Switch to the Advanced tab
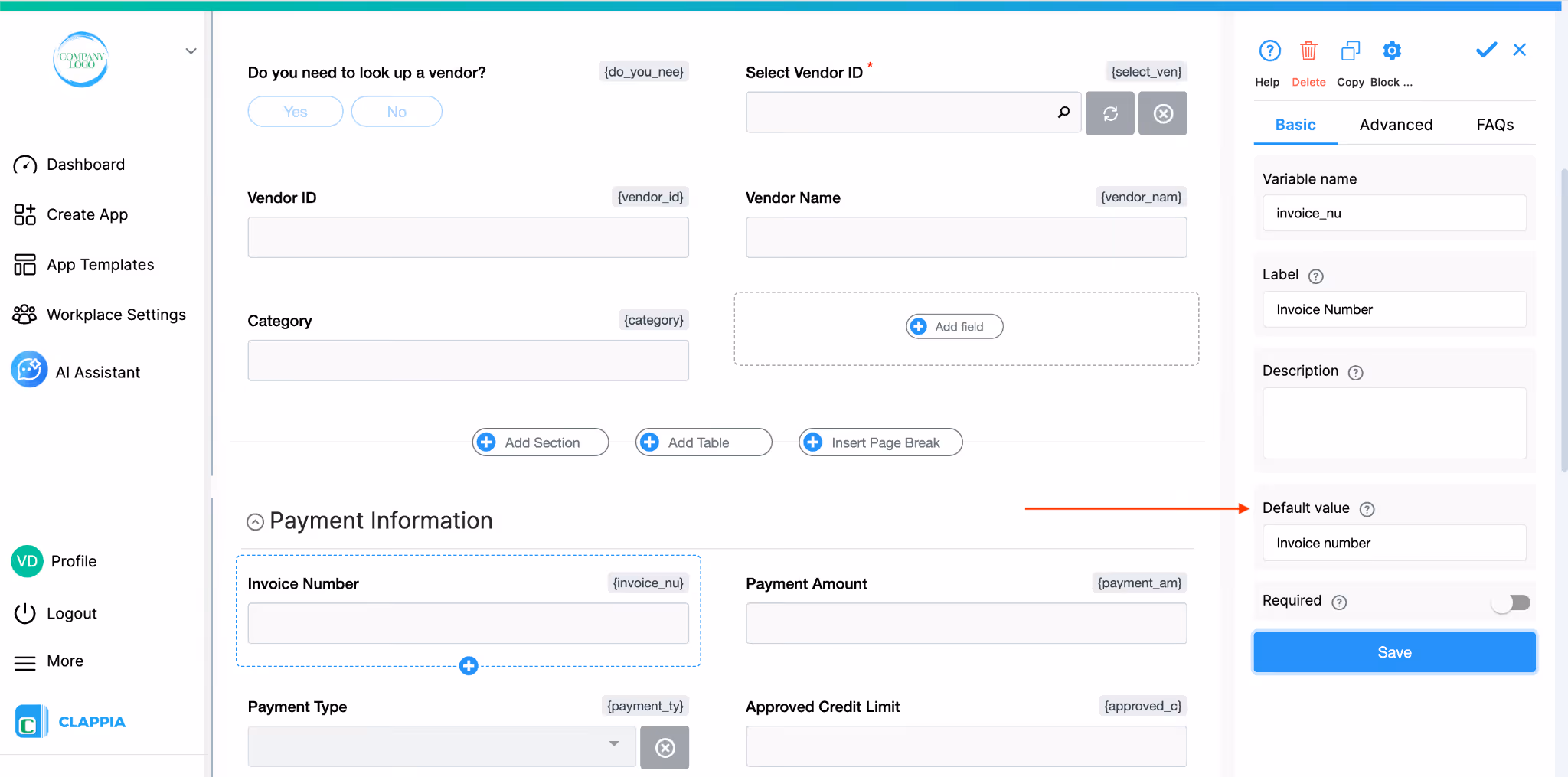The image size is (1568, 777). point(1396,125)
